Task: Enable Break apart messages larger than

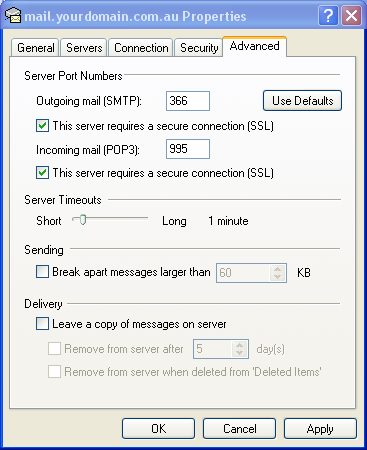Action: point(42,272)
